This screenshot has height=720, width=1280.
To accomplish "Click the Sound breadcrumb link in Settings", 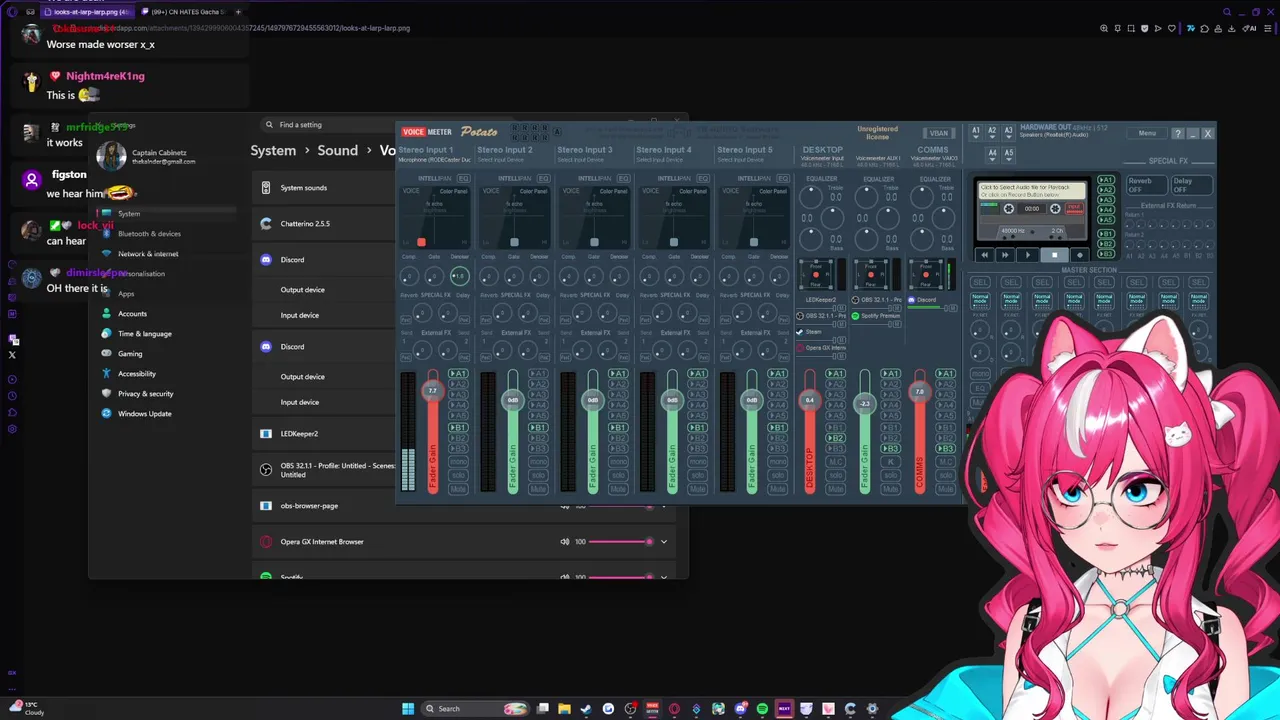I will 337,150.
